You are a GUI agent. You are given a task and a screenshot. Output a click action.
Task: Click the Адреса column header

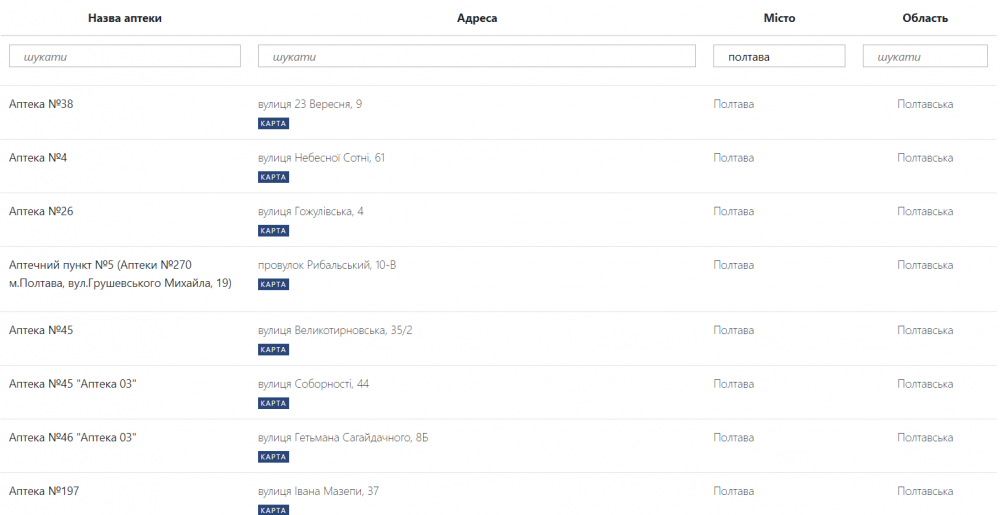click(477, 18)
